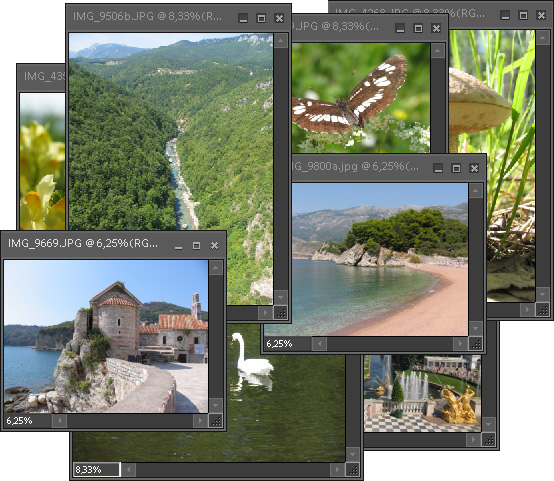554x481 pixels.
Task: Click the scroll-up arrow in the IMG_9800a.jpg window
Action: (476, 191)
